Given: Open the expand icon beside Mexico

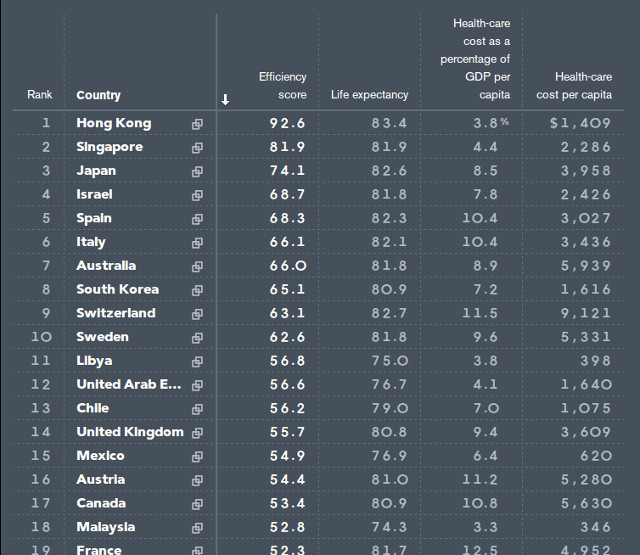Looking at the screenshot, I should click(197, 456).
